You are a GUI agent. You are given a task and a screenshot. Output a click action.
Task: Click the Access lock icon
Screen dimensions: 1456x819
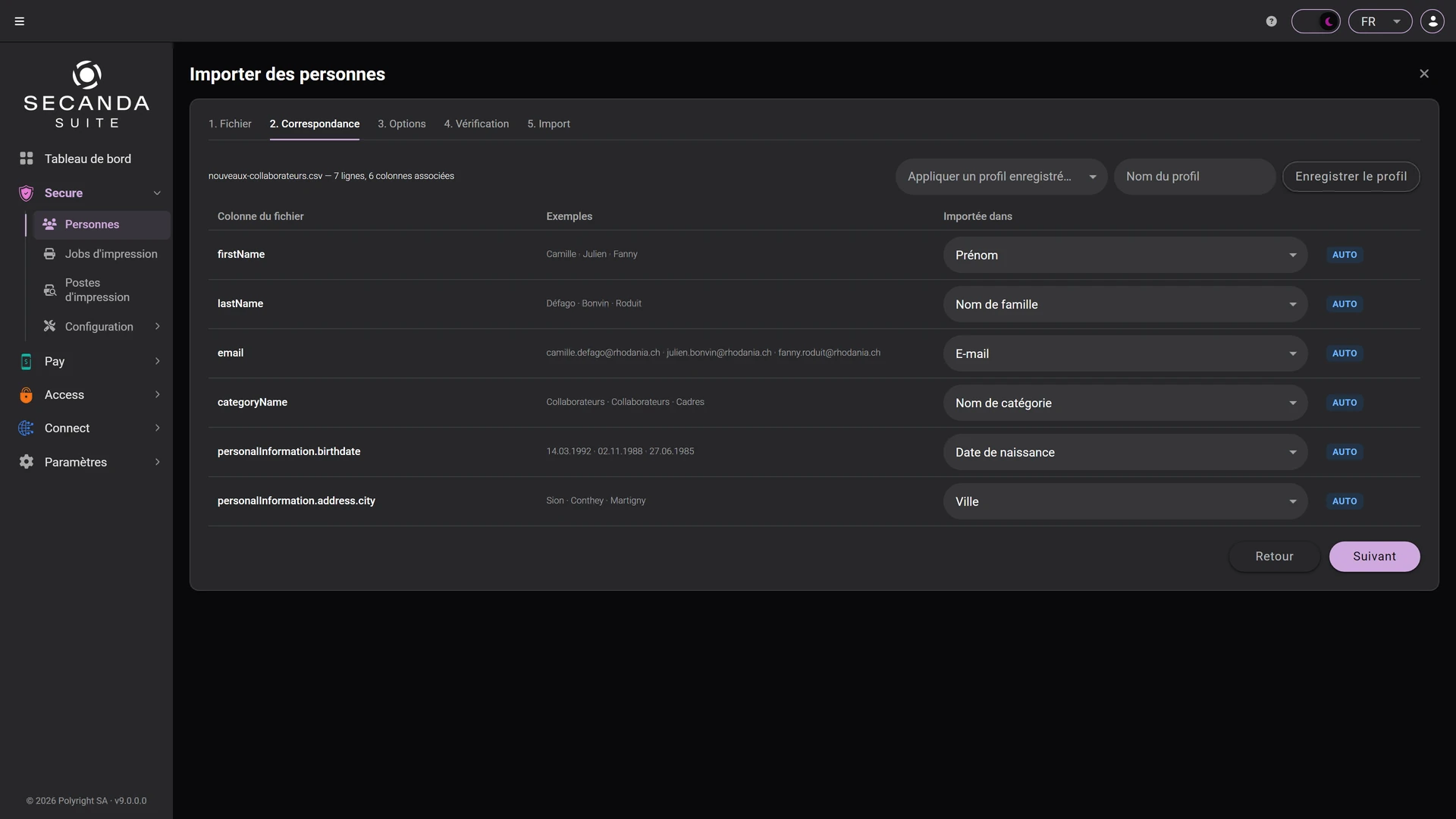click(x=27, y=395)
